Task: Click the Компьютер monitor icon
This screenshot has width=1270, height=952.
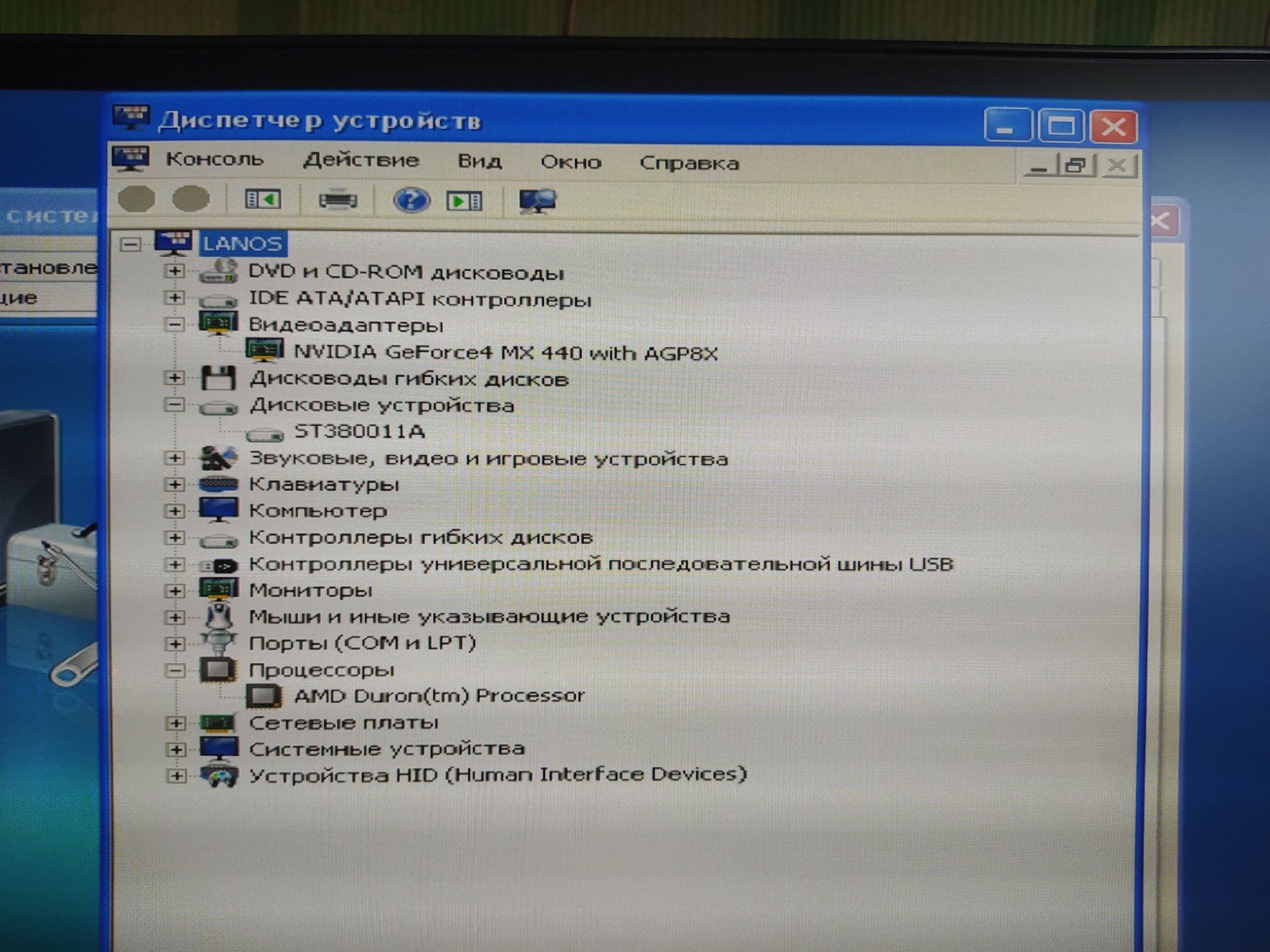Action: (x=218, y=510)
